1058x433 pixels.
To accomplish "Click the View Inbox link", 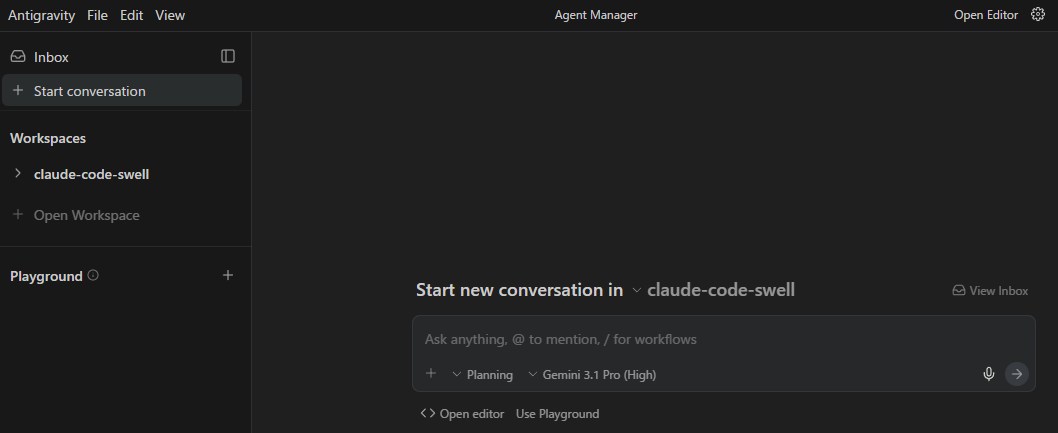I will [x=990, y=291].
